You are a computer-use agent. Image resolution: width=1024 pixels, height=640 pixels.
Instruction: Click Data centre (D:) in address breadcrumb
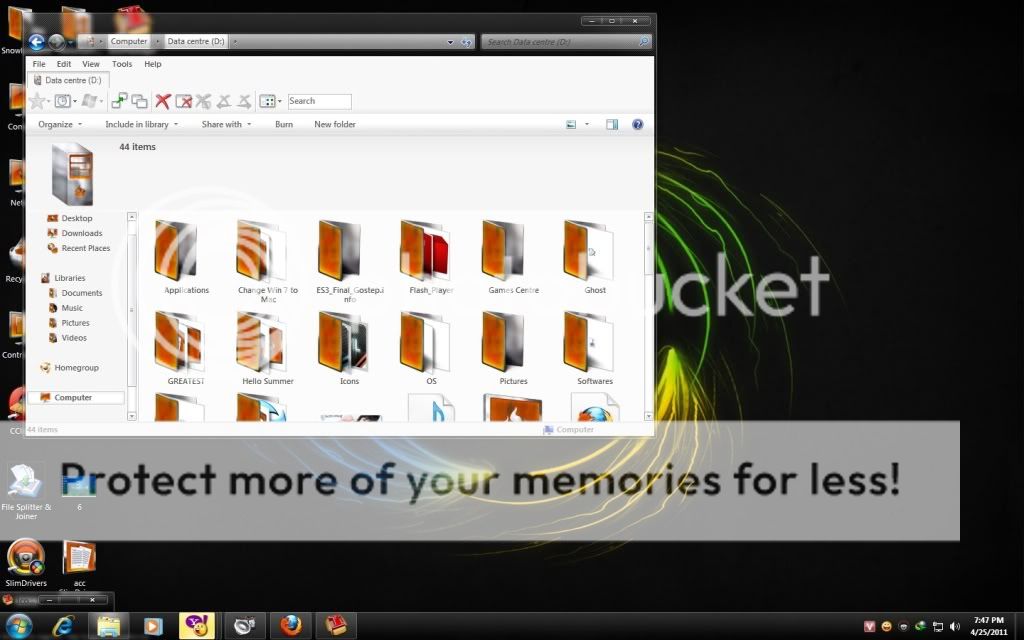click(x=196, y=41)
